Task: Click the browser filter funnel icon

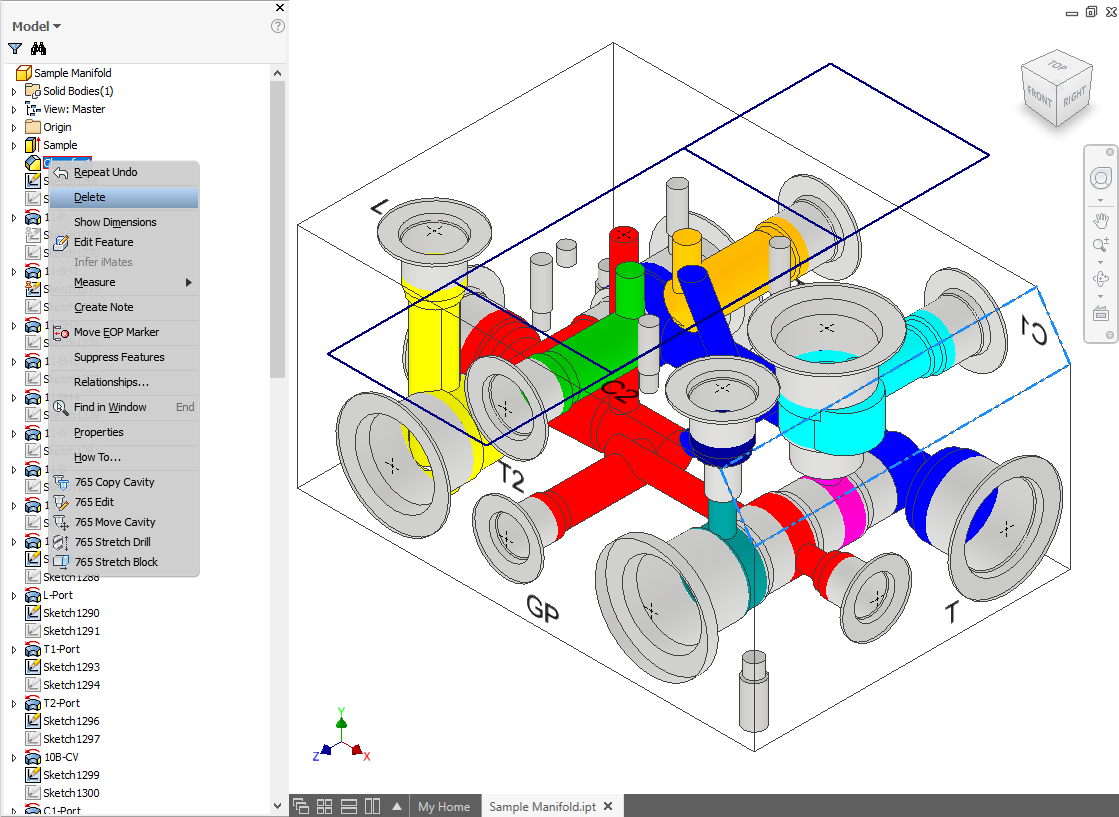Action: (x=15, y=48)
